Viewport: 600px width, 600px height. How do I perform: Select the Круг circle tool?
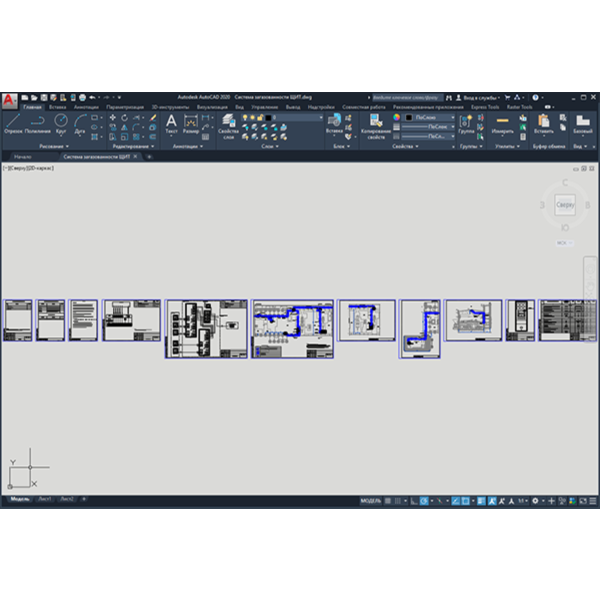(61, 124)
